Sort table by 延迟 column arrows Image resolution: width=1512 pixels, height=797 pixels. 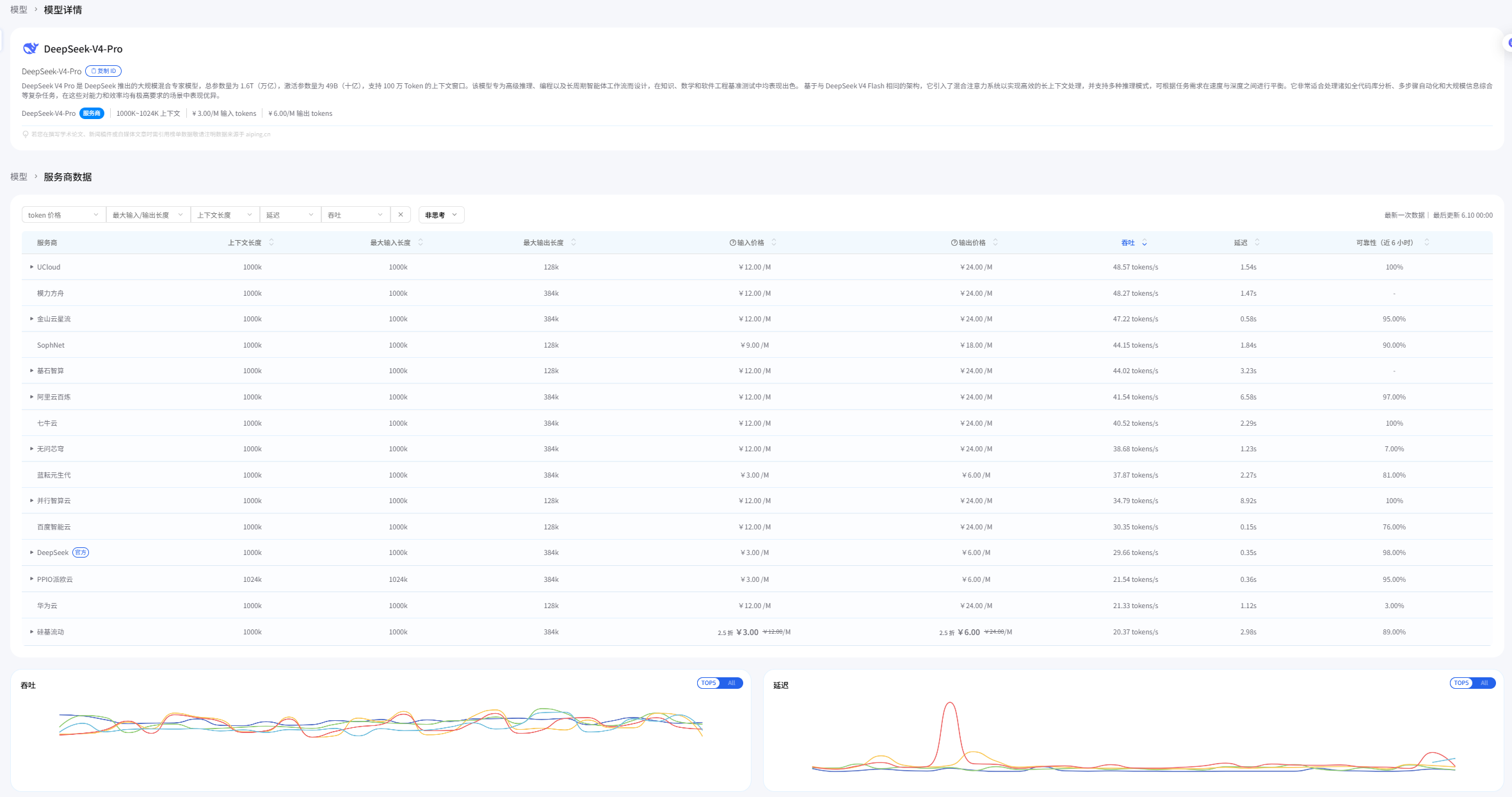(x=1257, y=243)
